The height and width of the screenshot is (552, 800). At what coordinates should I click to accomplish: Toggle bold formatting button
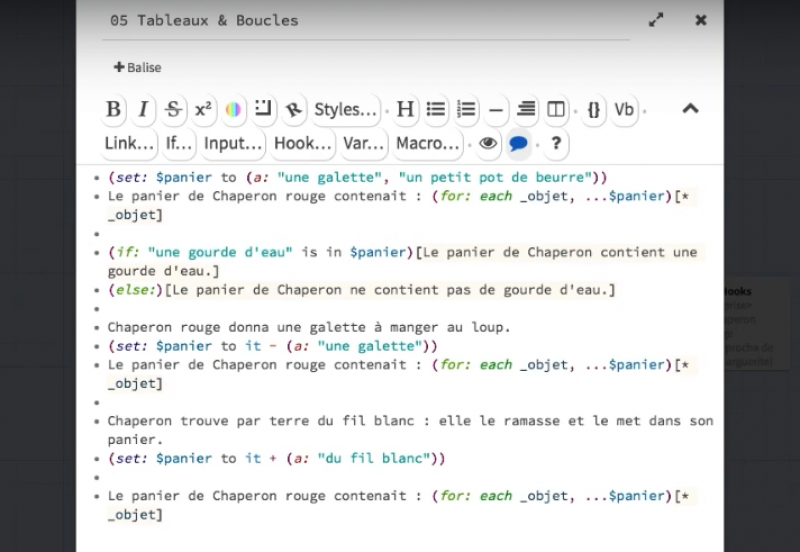[x=114, y=110]
